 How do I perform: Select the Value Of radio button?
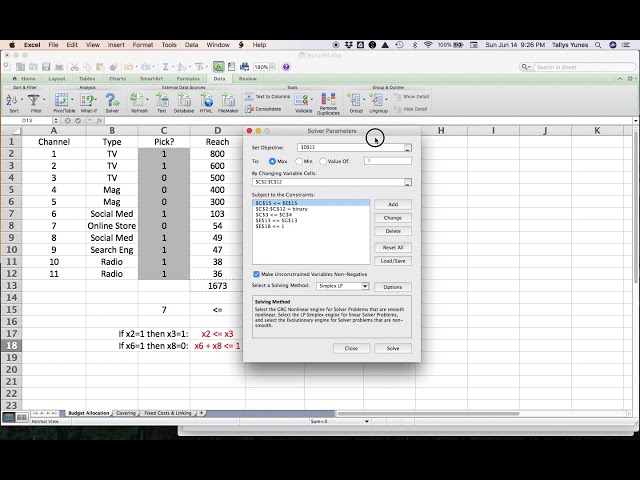(323, 161)
